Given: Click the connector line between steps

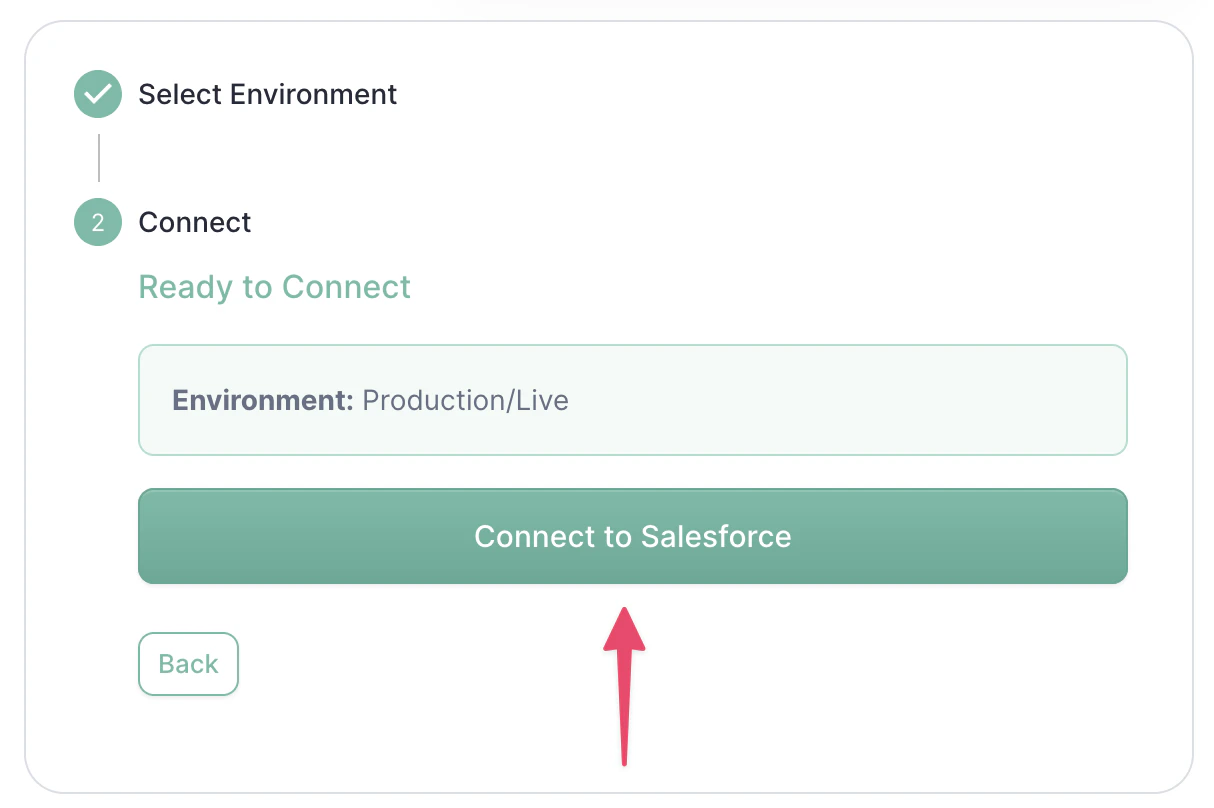Looking at the screenshot, I should pyautogui.click(x=99, y=158).
